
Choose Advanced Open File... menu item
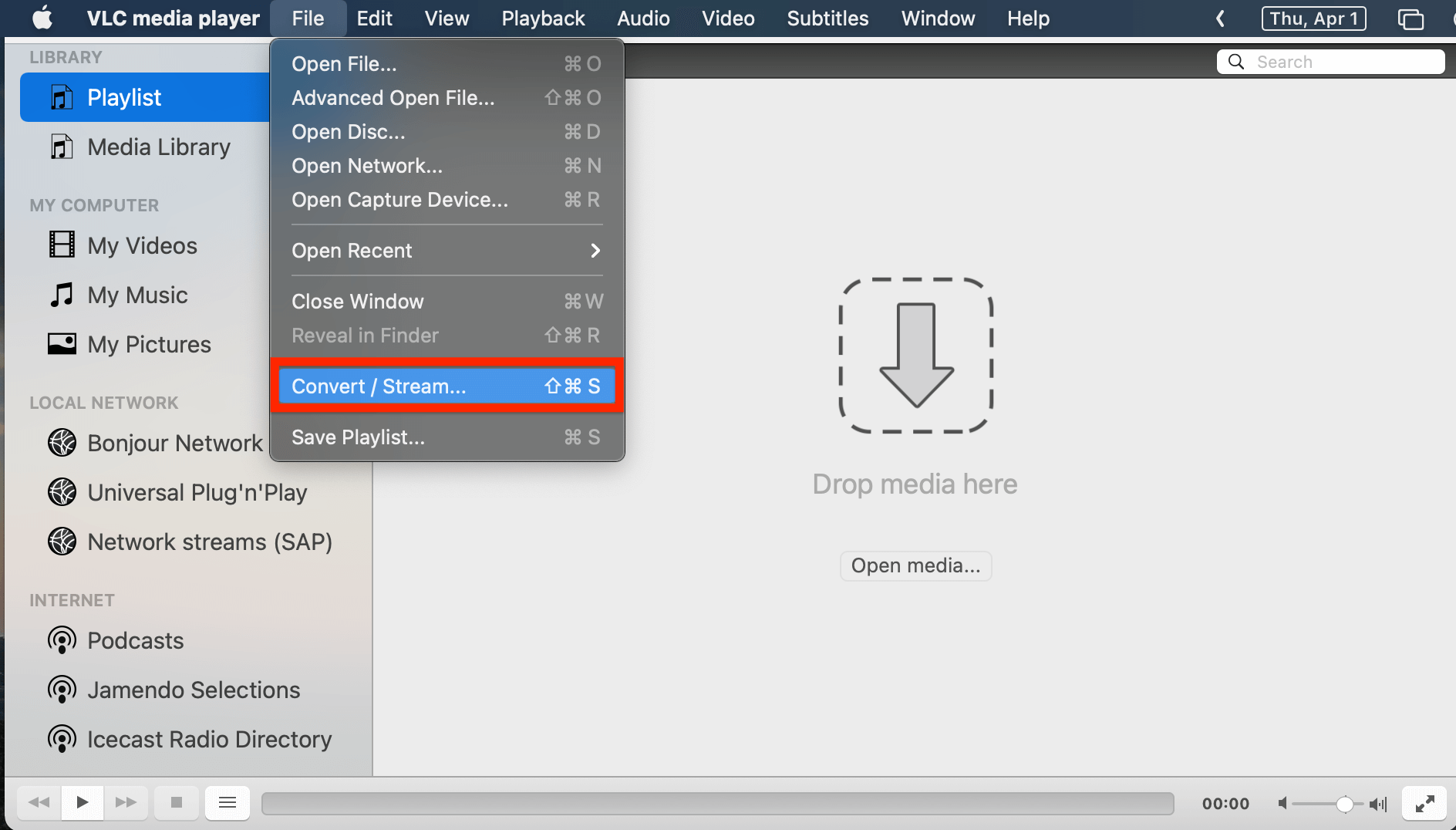(x=447, y=98)
